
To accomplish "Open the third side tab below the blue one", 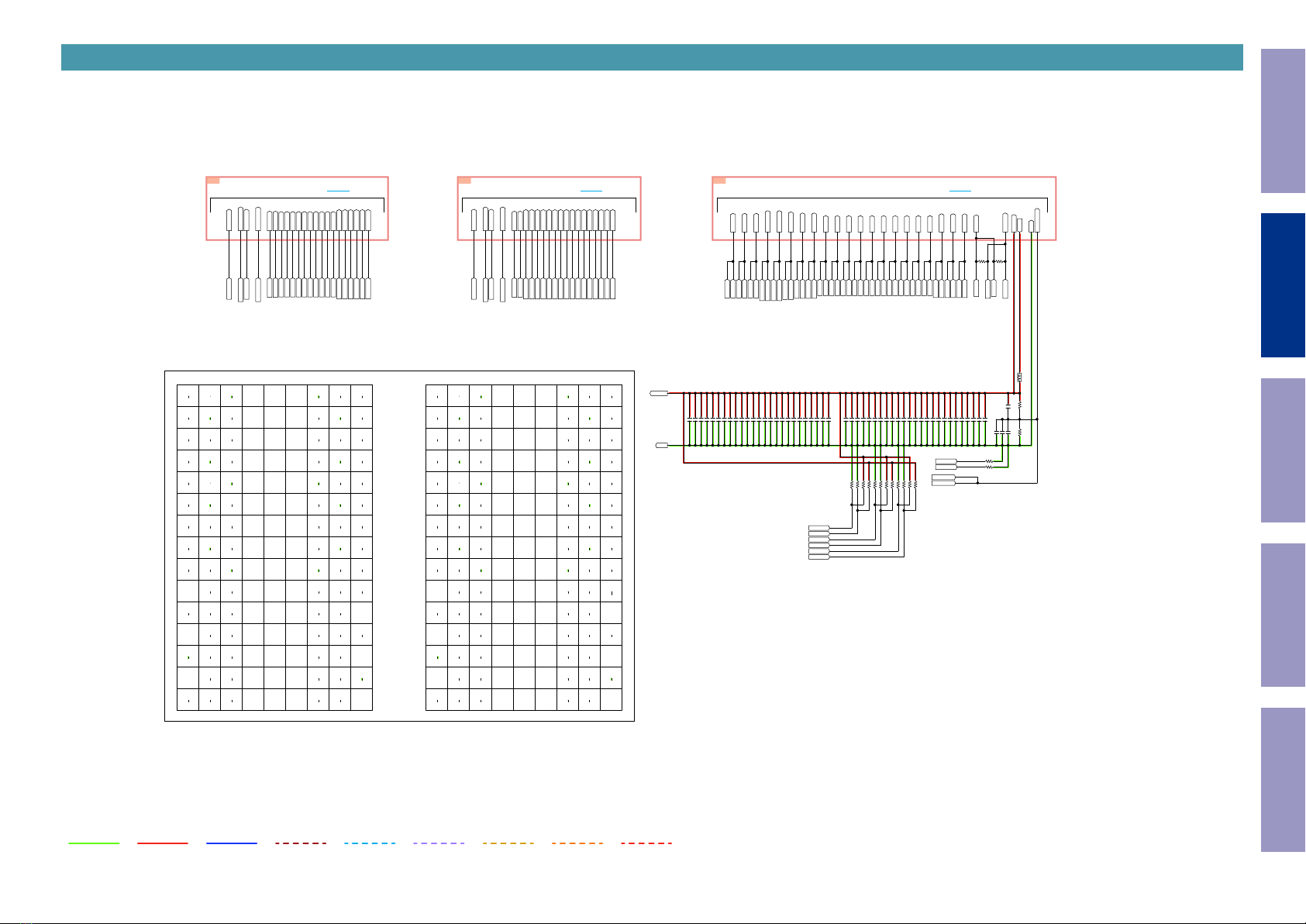I will tap(1283, 780).
